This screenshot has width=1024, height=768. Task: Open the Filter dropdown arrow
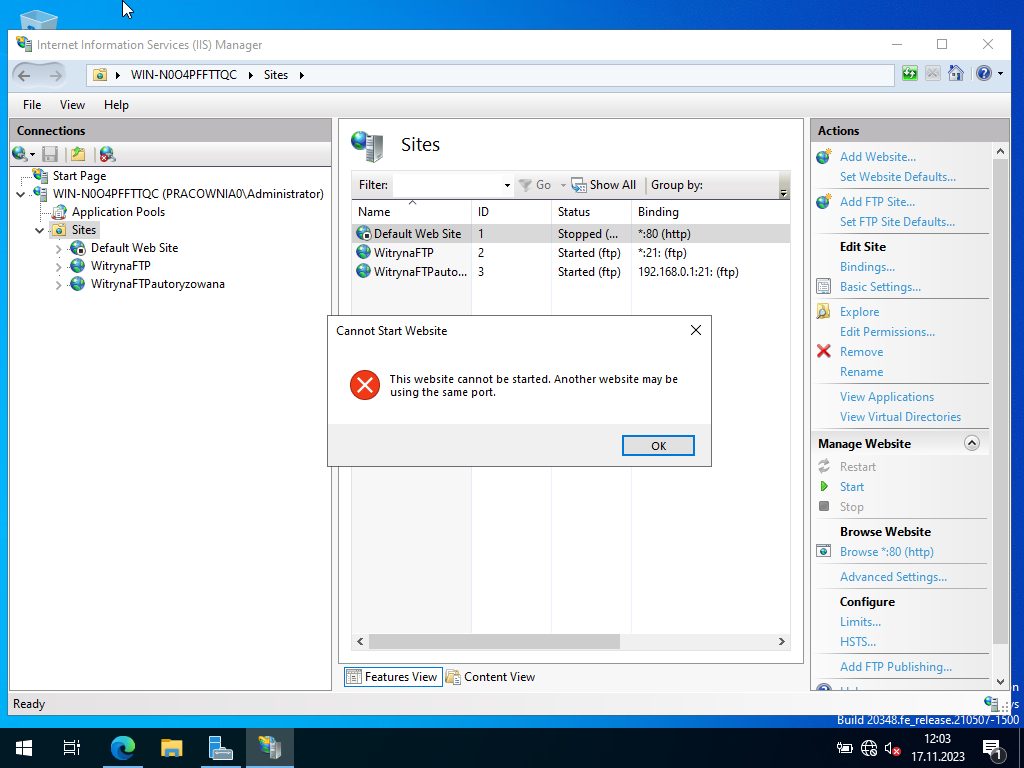(x=507, y=185)
